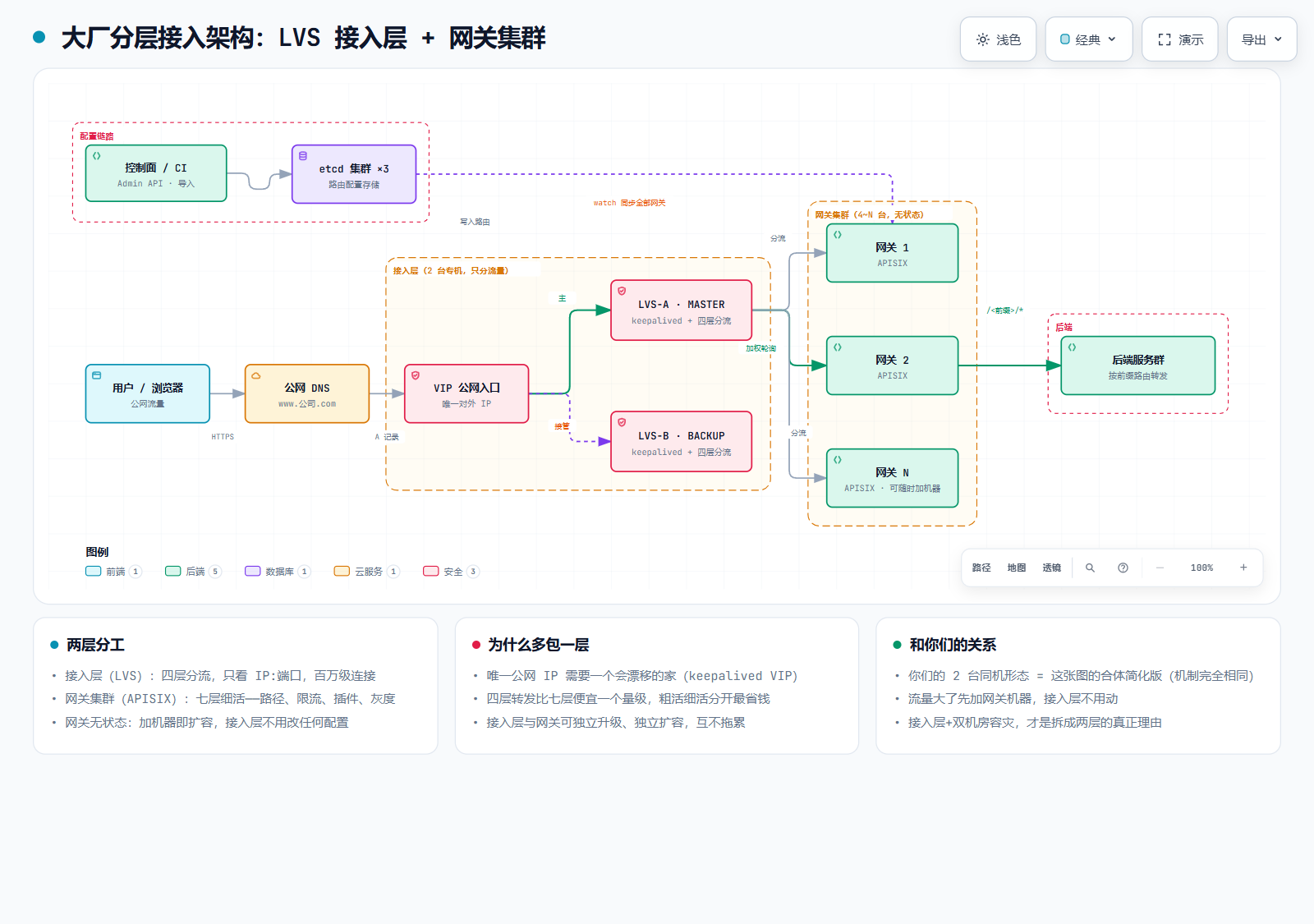Click the database icon on etcd 集群 node
Image resolution: width=1314 pixels, height=924 pixels.
coord(303,156)
